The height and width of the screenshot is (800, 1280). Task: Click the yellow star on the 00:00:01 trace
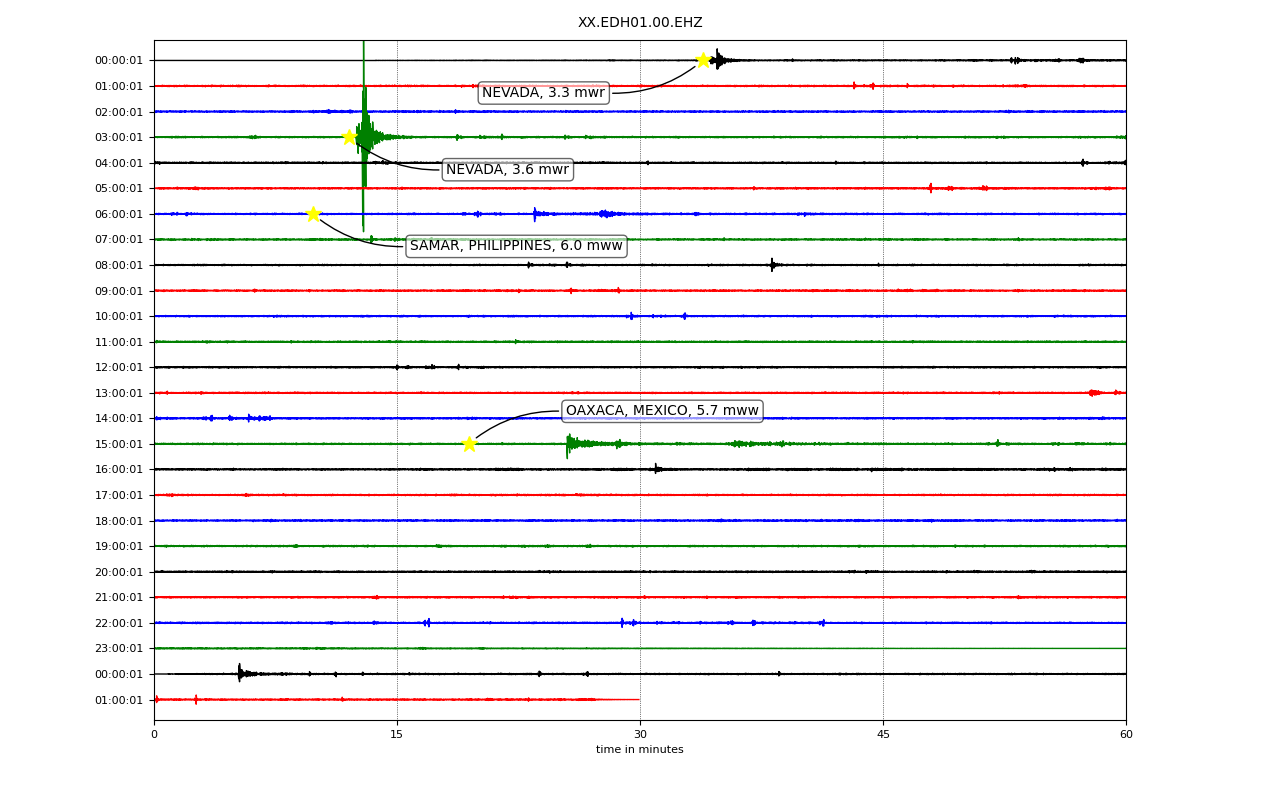point(703,60)
